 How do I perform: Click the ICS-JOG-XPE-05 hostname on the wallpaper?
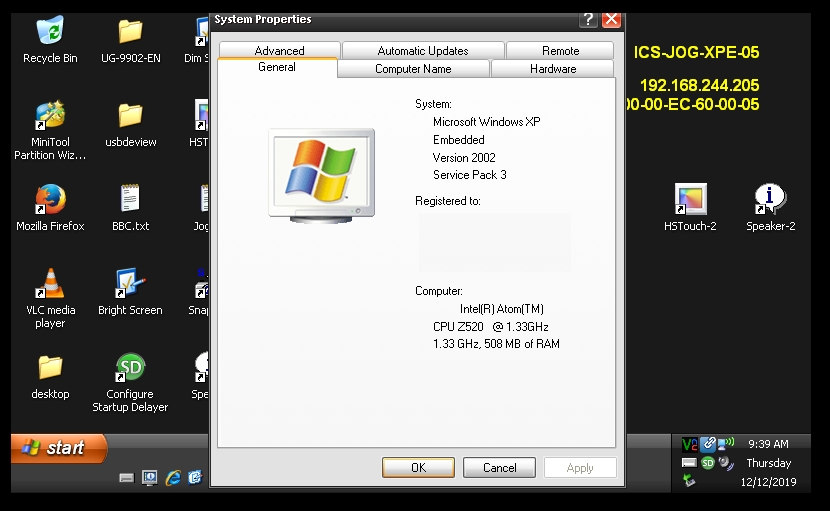[x=696, y=52]
